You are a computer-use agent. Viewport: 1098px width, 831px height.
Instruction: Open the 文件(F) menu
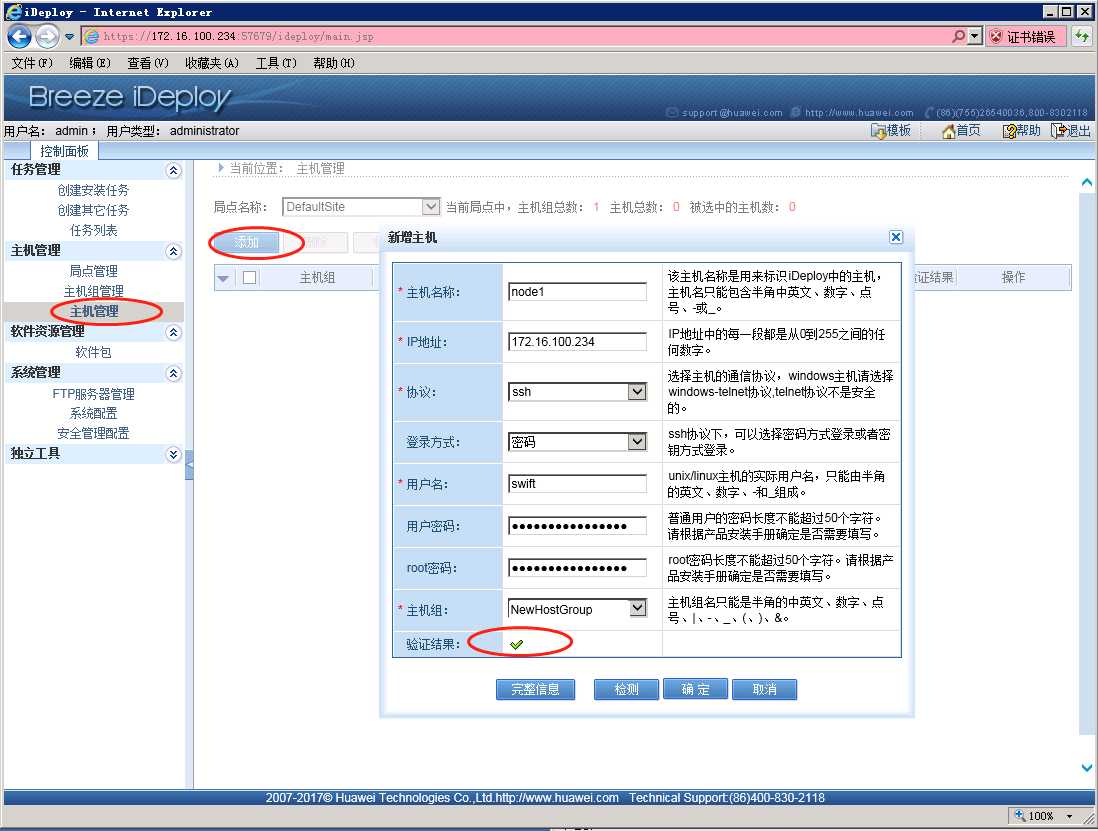pyautogui.click(x=32, y=63)
